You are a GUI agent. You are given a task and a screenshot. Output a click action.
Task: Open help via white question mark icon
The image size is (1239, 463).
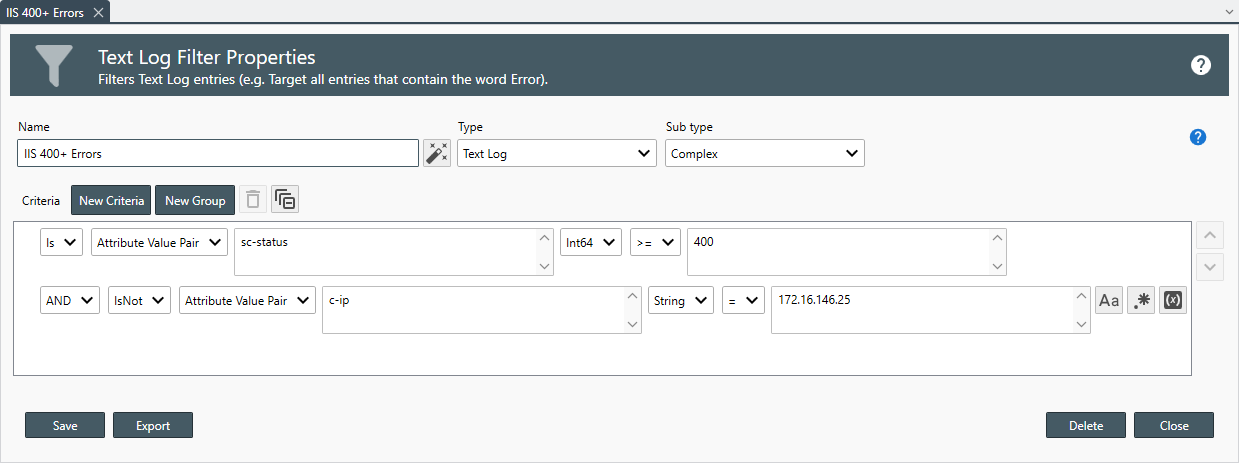click(x=1201, y=65)
